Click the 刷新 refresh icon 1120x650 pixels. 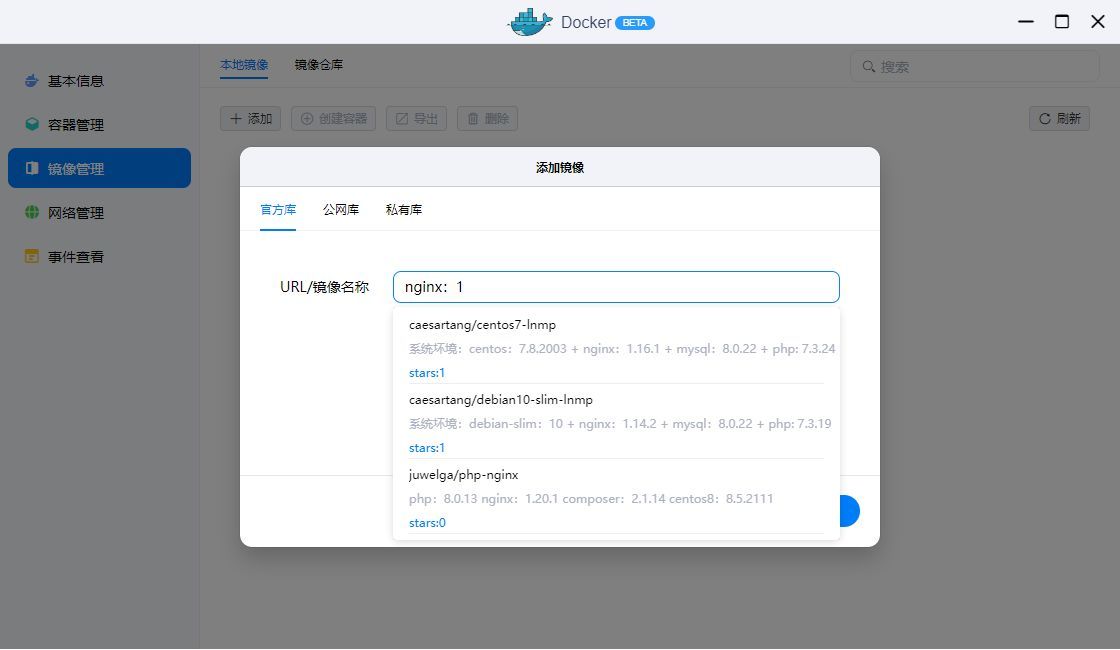pyautogui.click(x=1043, y=117)
